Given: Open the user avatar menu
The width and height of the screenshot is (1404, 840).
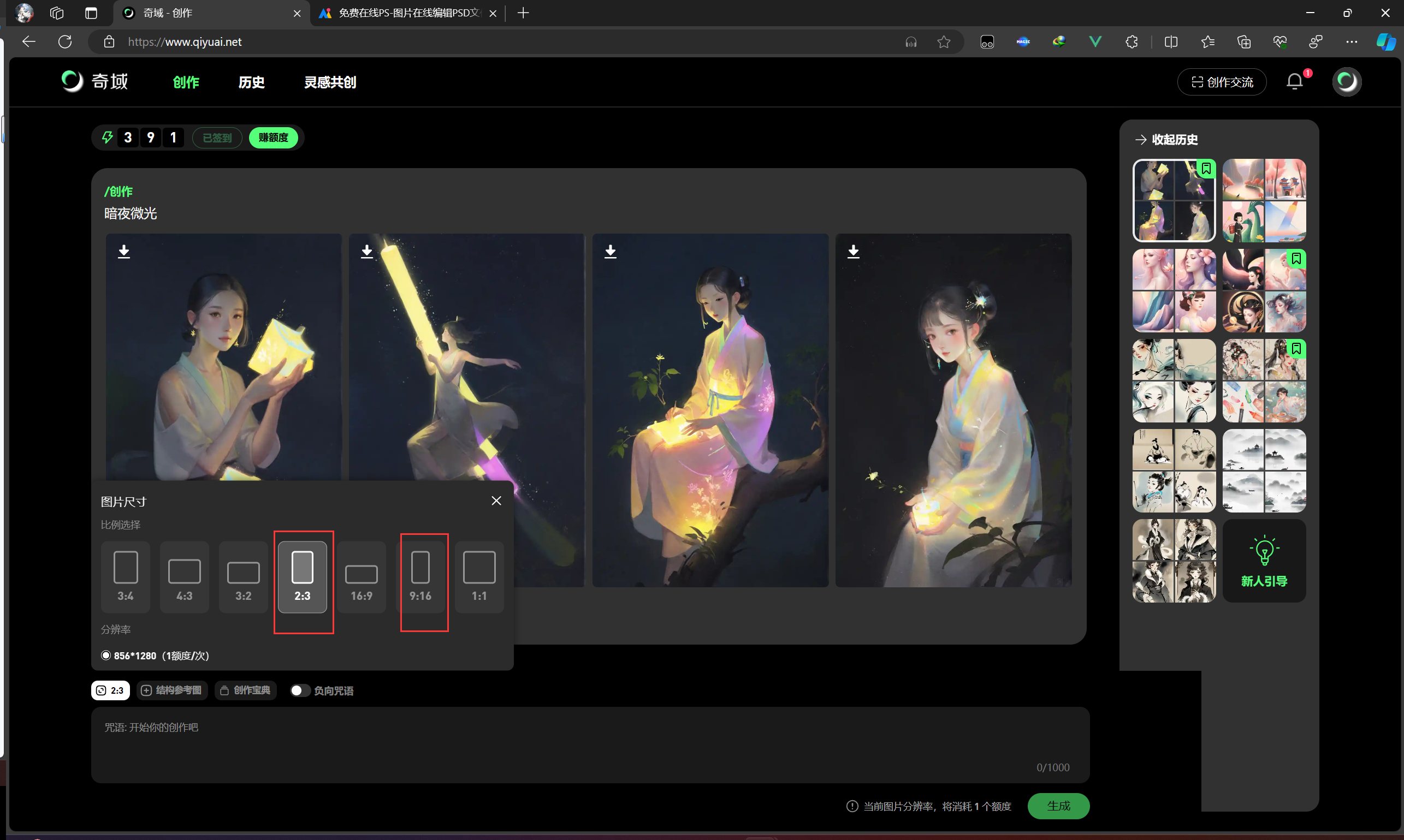Looking at the screenshot, I should (1347, 82).
